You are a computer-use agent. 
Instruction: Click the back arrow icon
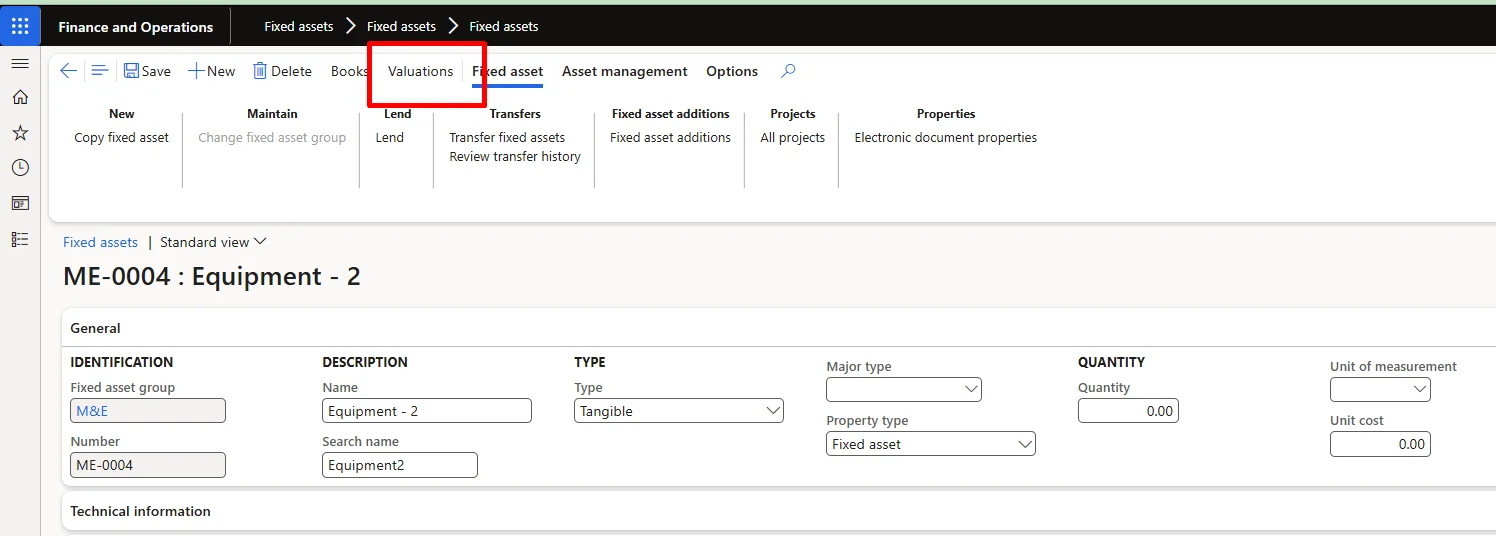(x=68, y=71)
